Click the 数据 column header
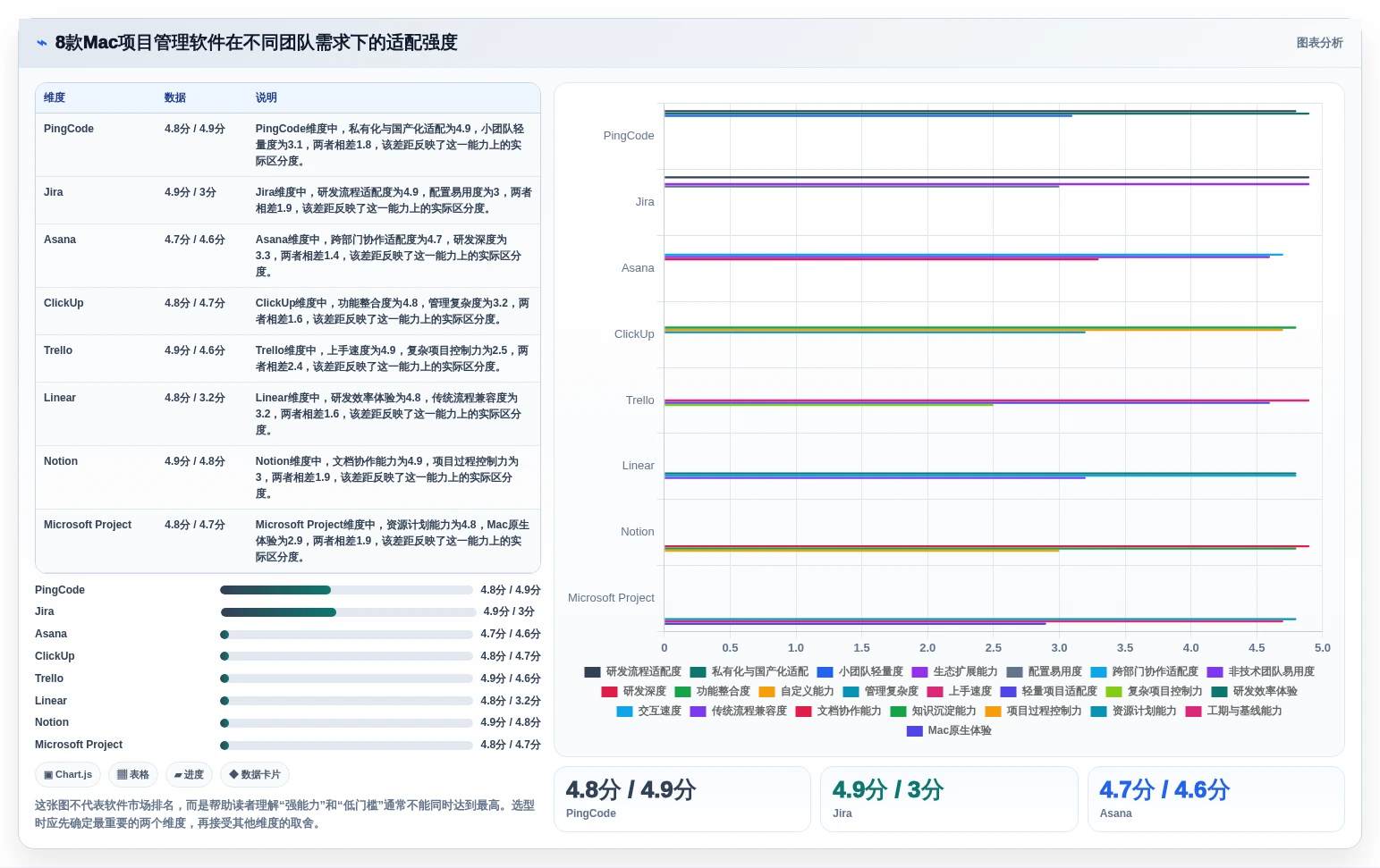The width and height of the screenshot is (1380, 868). 175,97
